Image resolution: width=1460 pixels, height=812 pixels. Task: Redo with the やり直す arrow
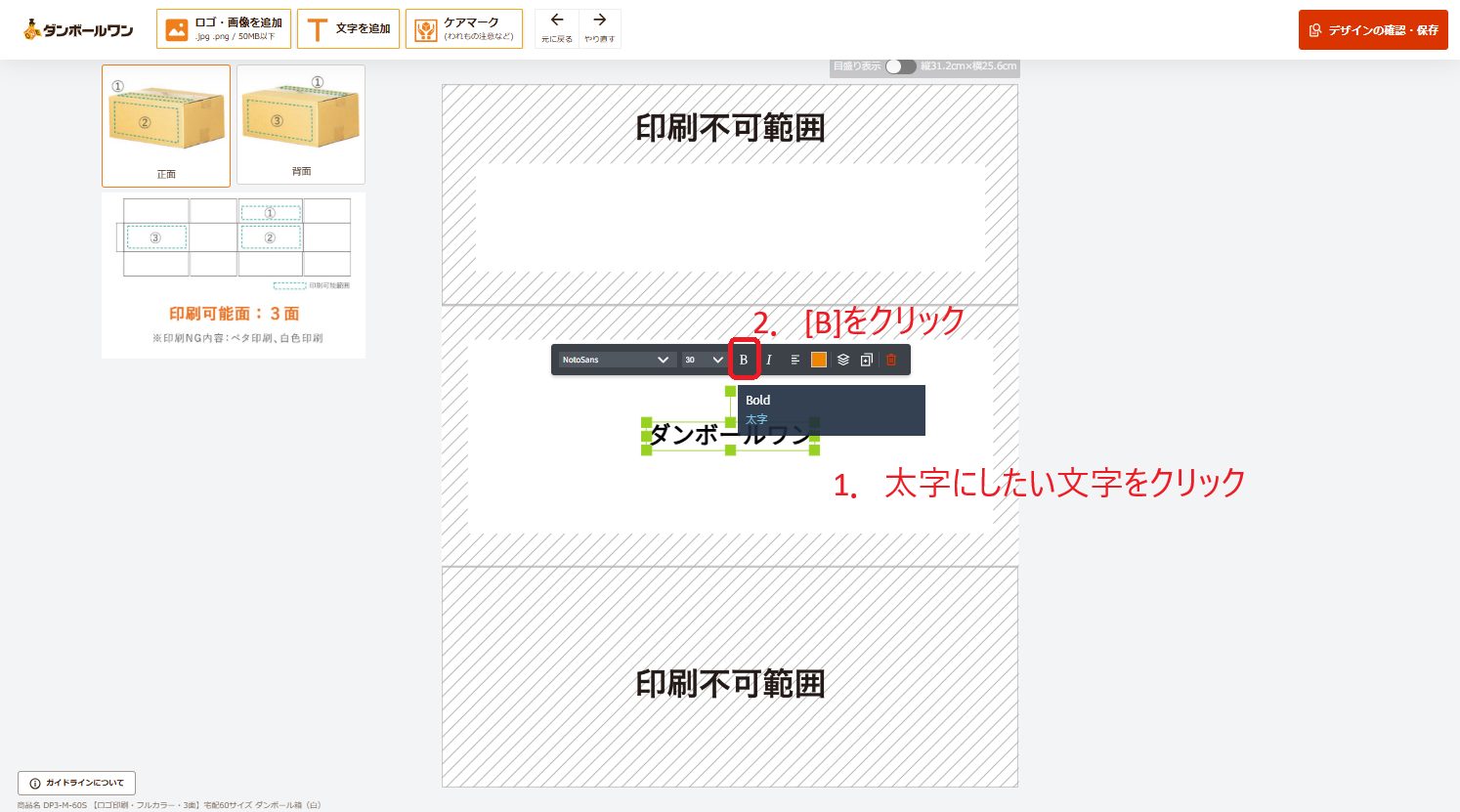click(600, 28)
